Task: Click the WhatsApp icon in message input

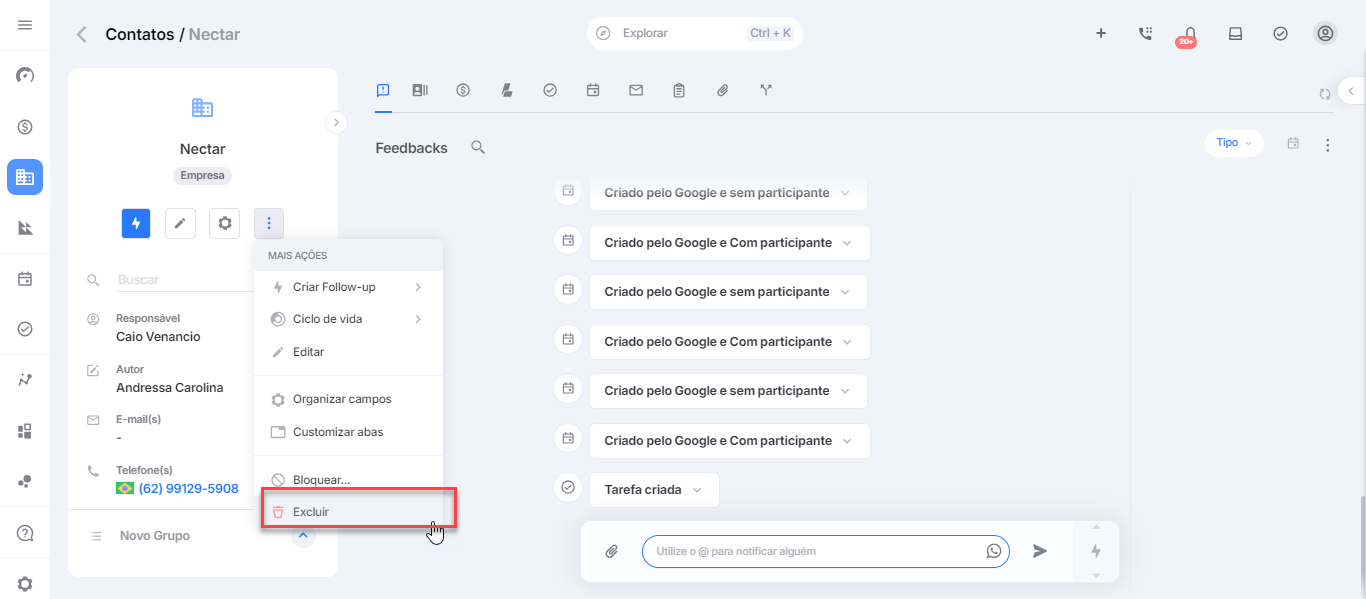Action: click(x=993, y=551)
